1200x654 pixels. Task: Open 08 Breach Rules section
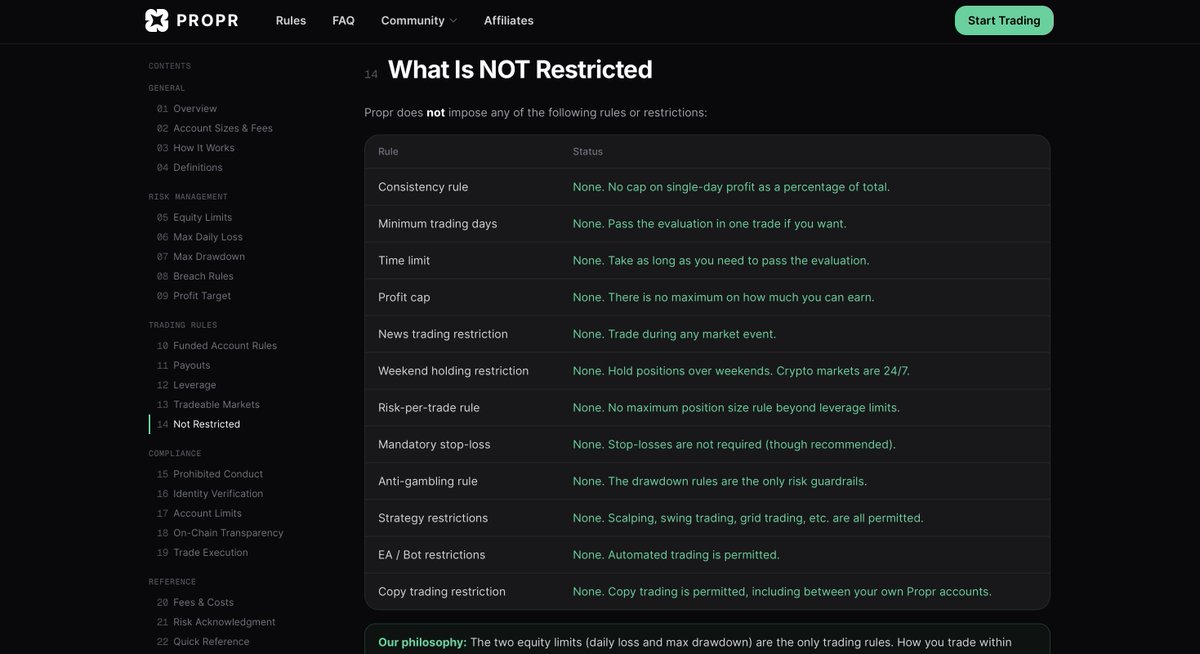click(x=195, y=276)
